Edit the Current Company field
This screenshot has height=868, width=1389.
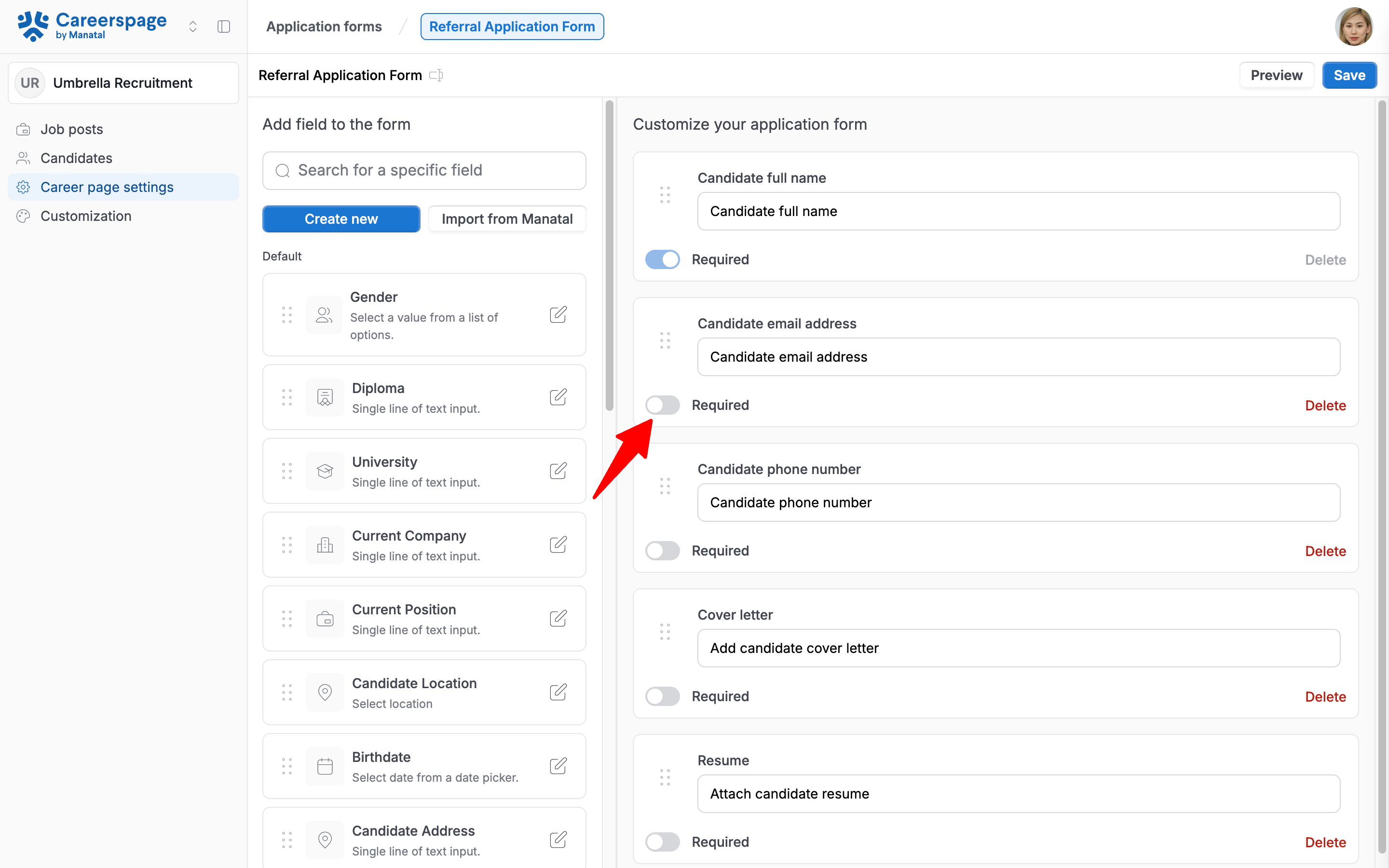pyautogui.click(x=558, y=545)
